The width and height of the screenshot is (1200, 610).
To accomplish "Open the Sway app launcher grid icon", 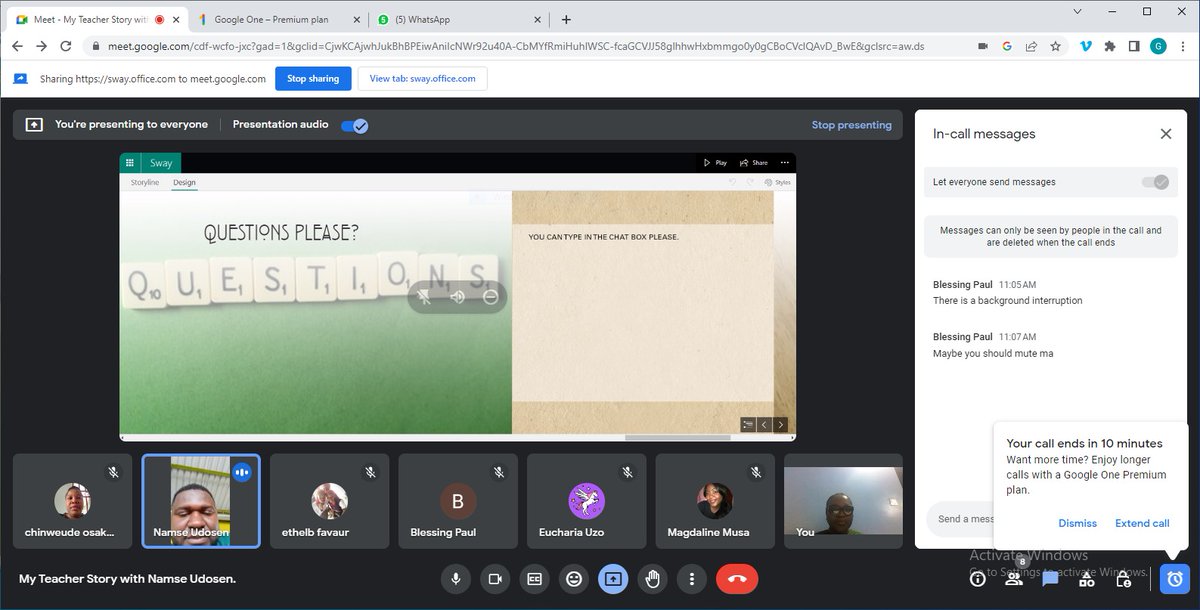I will click(x=129, y=163).
